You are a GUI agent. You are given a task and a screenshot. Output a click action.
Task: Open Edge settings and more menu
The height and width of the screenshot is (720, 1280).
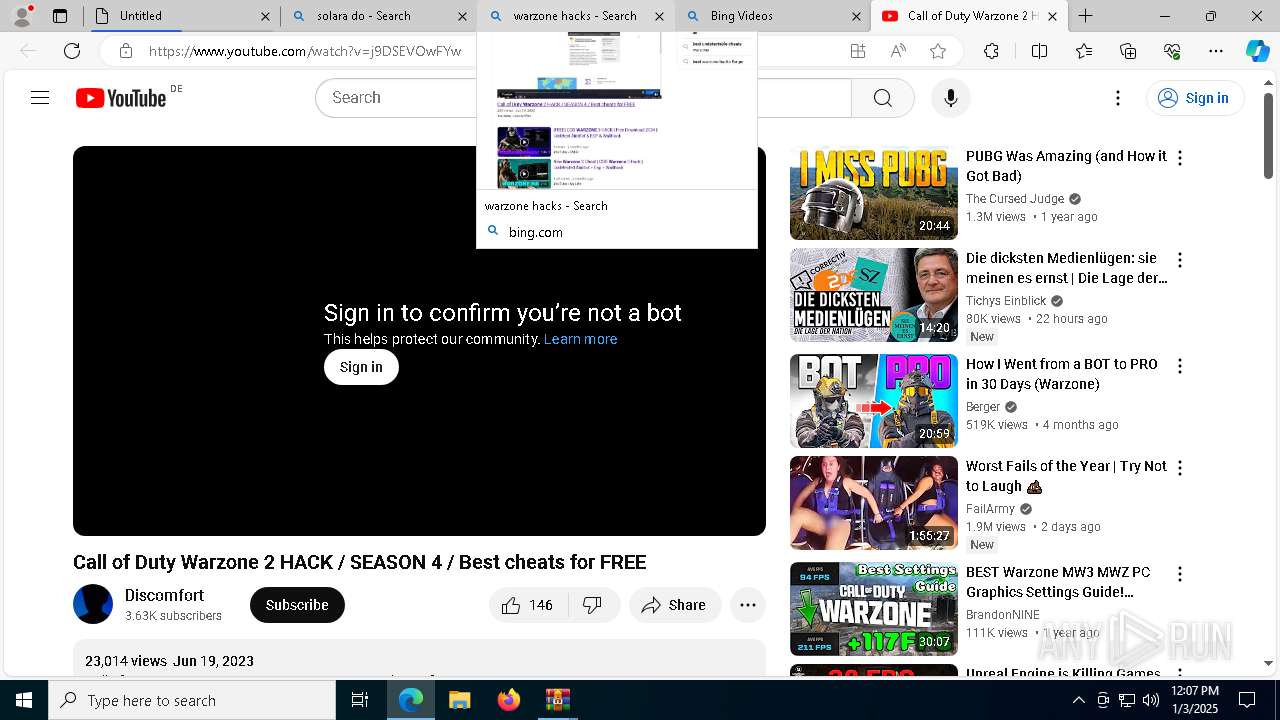[1216, 51]
